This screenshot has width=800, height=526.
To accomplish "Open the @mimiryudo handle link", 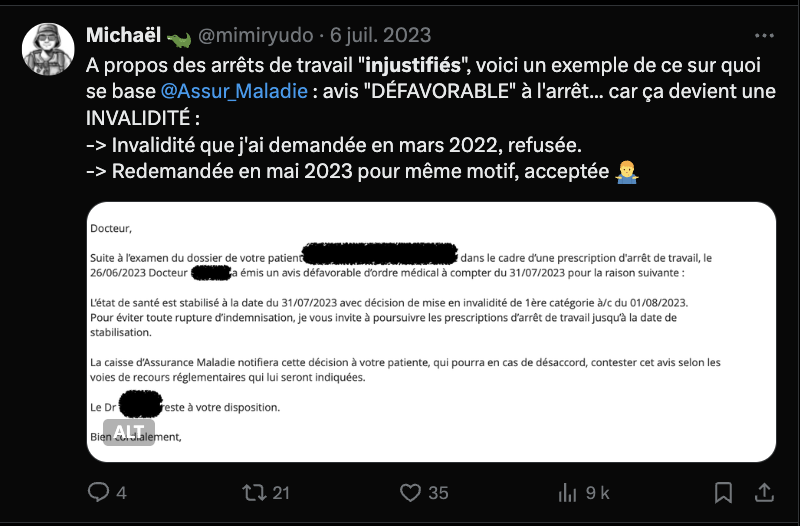I will (x=256, y=36).
